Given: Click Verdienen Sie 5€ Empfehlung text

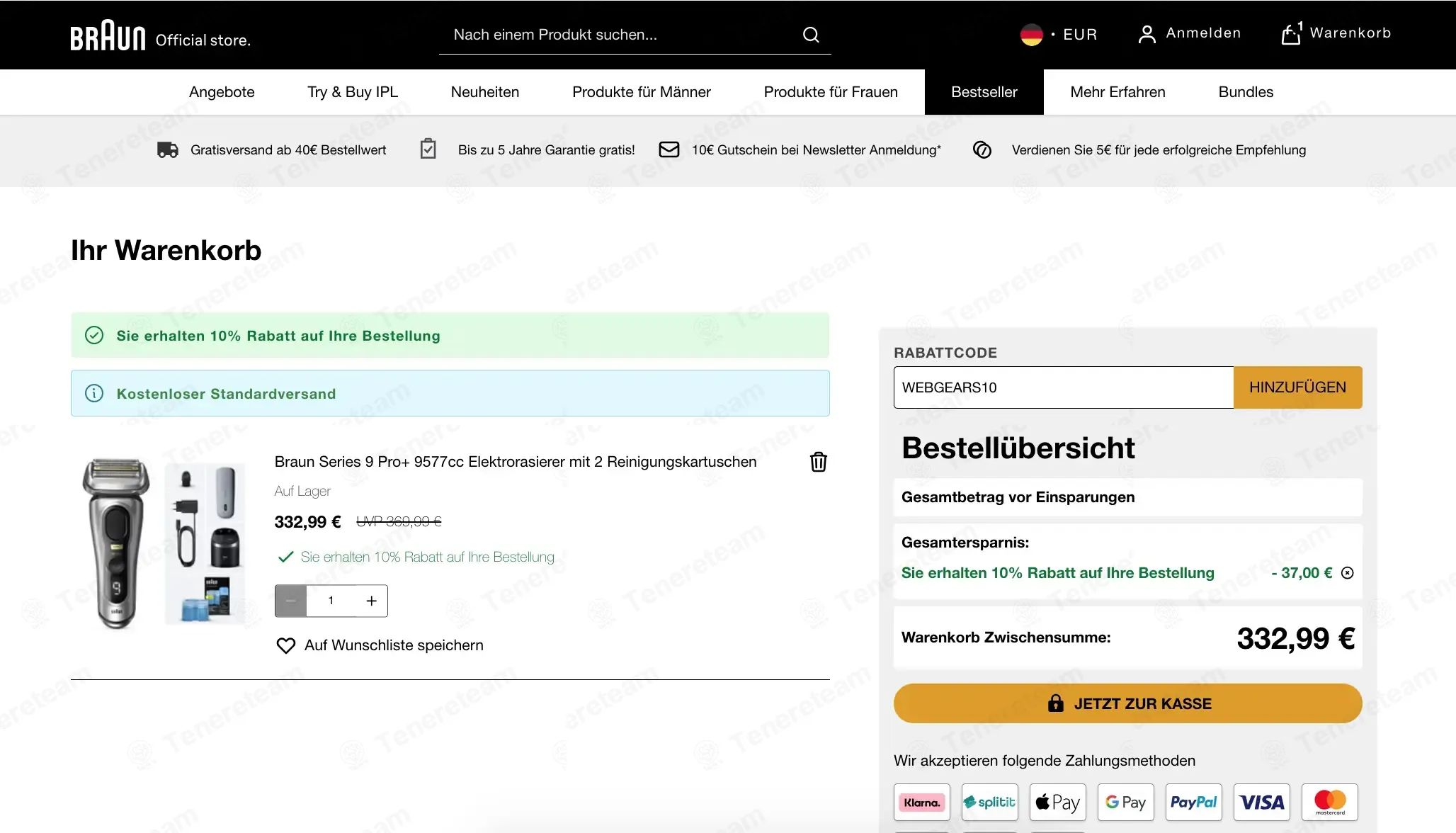Looking at the screenshot, I should click(x=1159, y=150).
